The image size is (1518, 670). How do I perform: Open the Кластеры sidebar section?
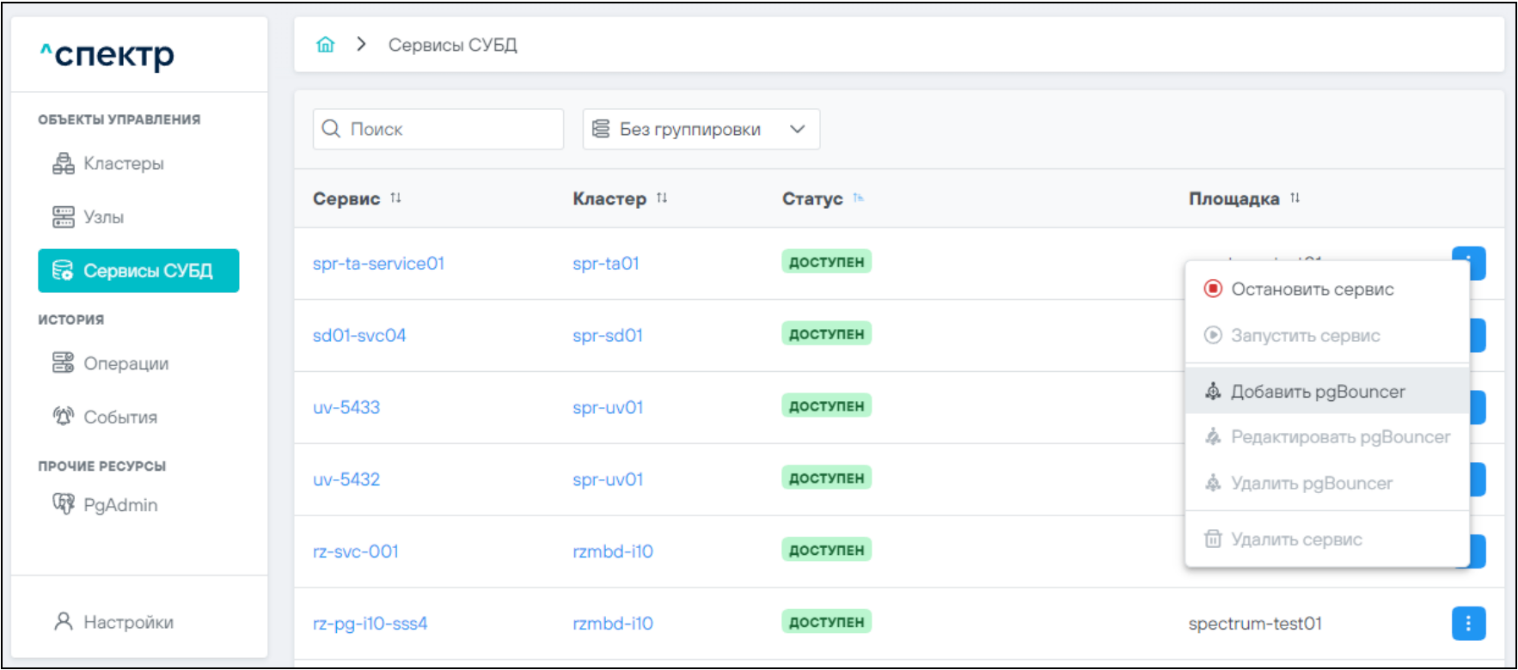click(x=108, y=163)
